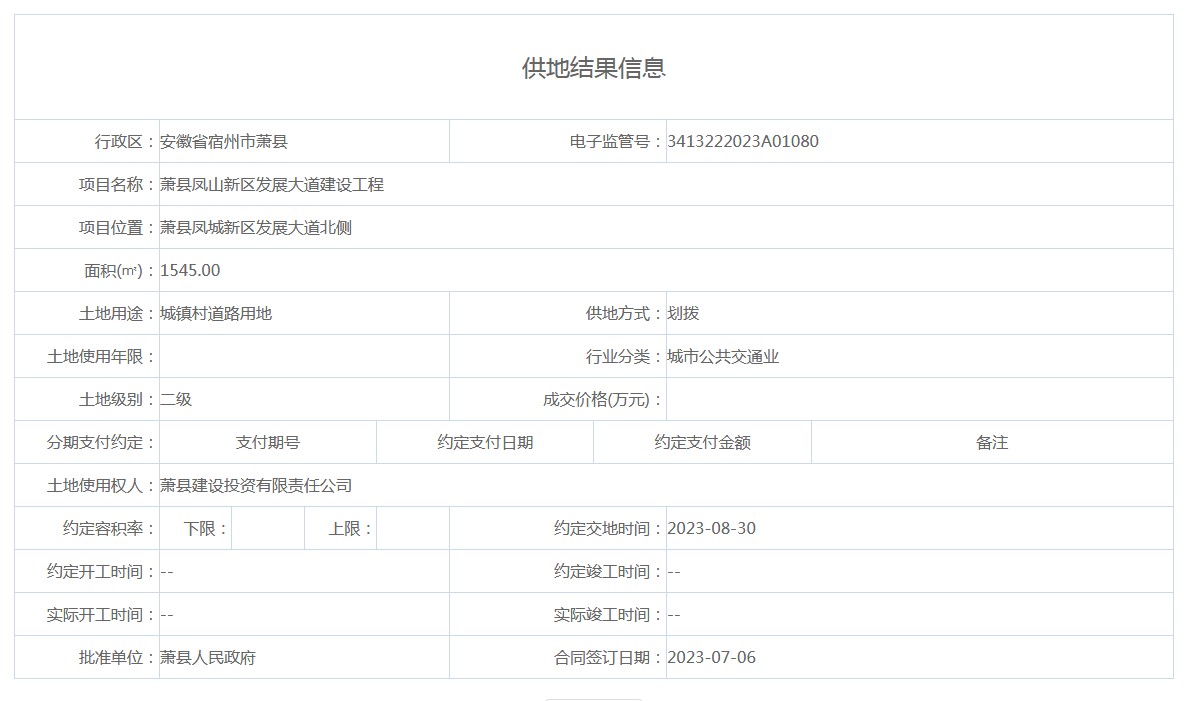Image resolution: width=1192 pixels, height=701 pixels.
Task: Click industry category 城市公共交通业
Action: pyautogui.click(x=723, y=357)
